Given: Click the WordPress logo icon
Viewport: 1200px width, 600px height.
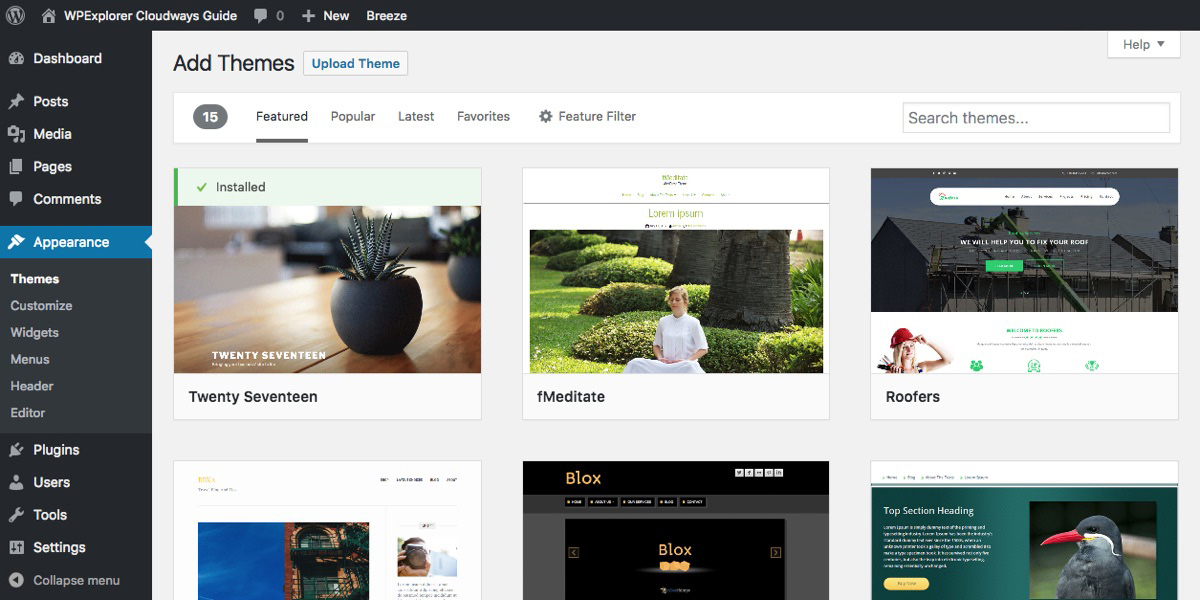Looking at the screenshot, I should click(x=16, y=15).
